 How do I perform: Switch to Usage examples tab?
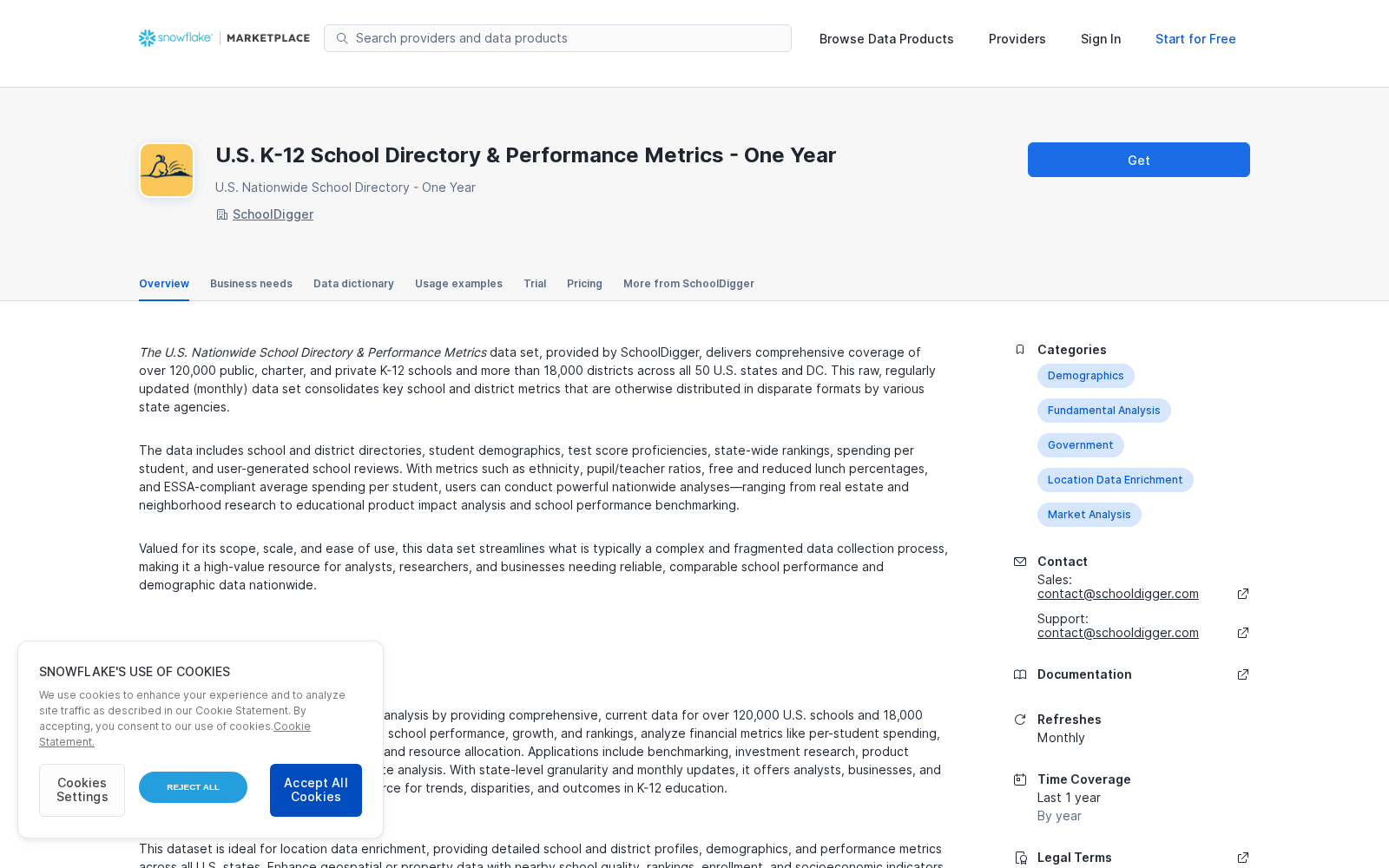(x=458, y=284)
